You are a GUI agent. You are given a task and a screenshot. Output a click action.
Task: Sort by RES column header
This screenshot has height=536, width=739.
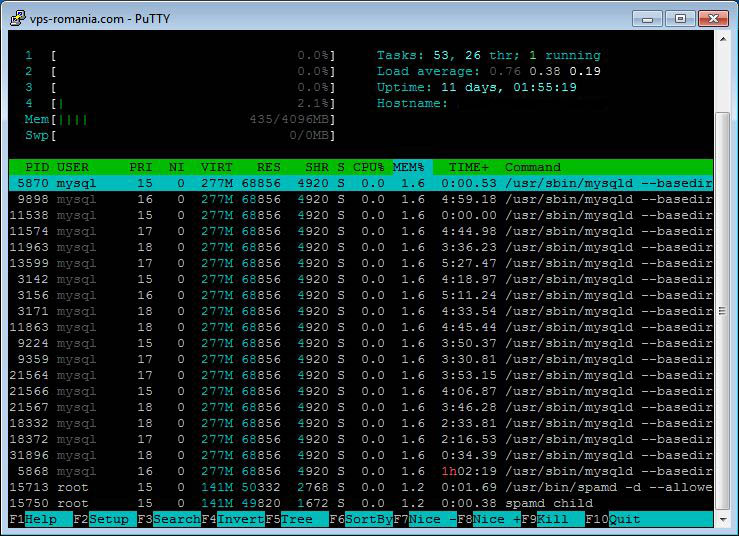coord(269,167)
